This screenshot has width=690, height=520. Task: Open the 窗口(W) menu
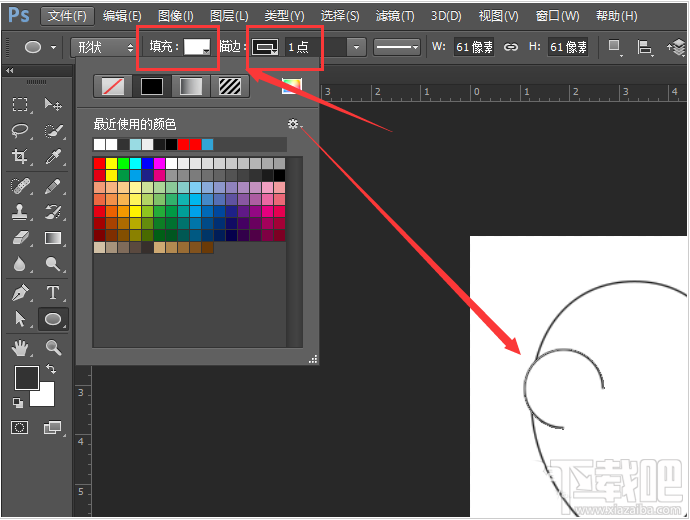558,16
